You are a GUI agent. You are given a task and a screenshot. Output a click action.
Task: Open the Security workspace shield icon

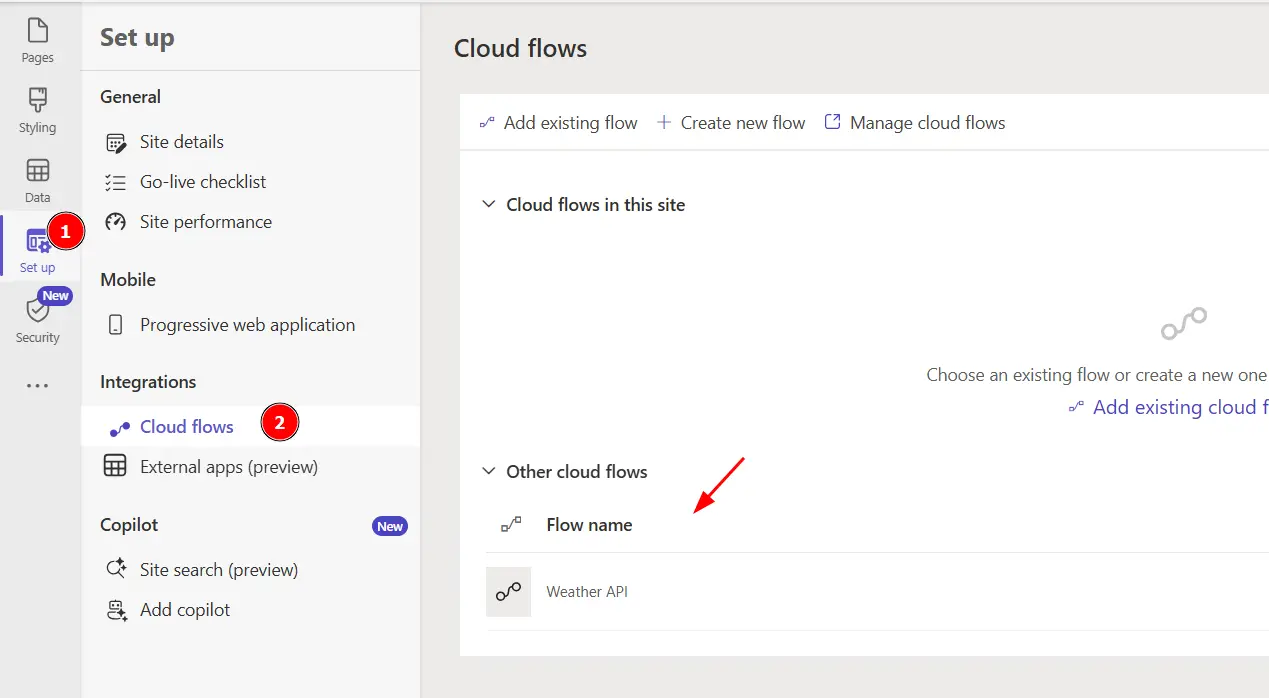[x=38, y=310]
